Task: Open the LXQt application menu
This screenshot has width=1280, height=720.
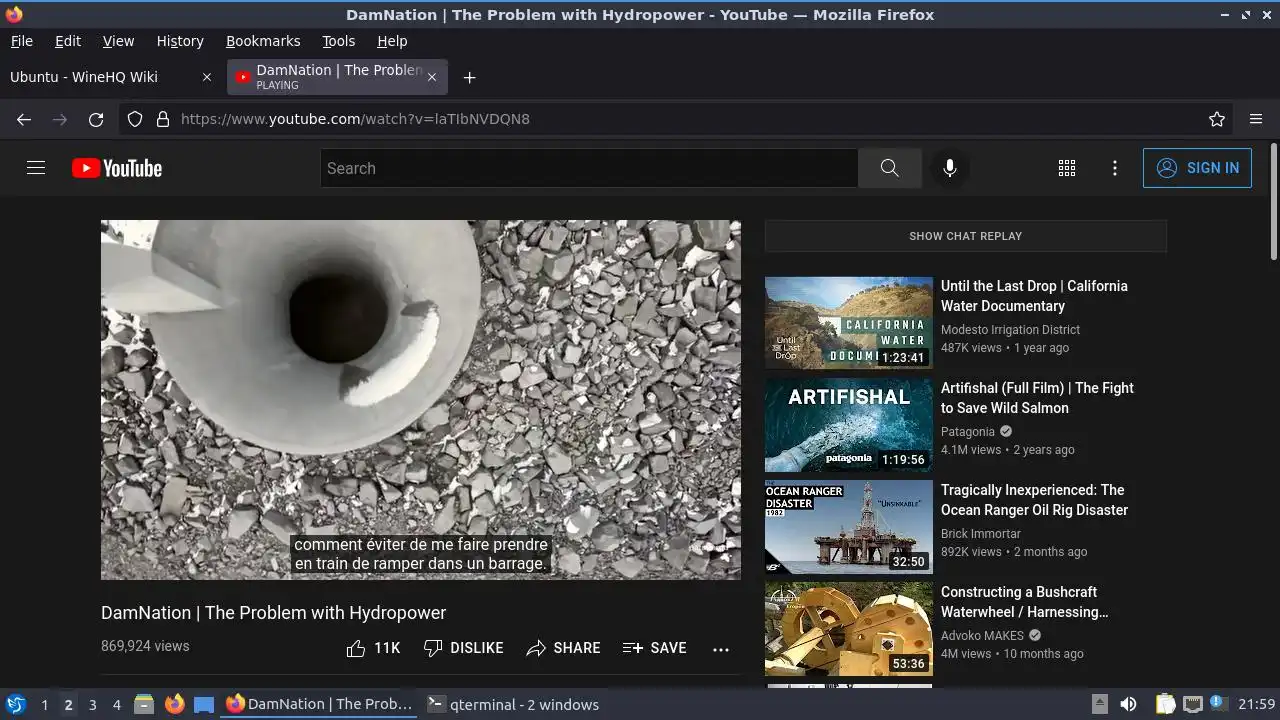Action: 15,704
